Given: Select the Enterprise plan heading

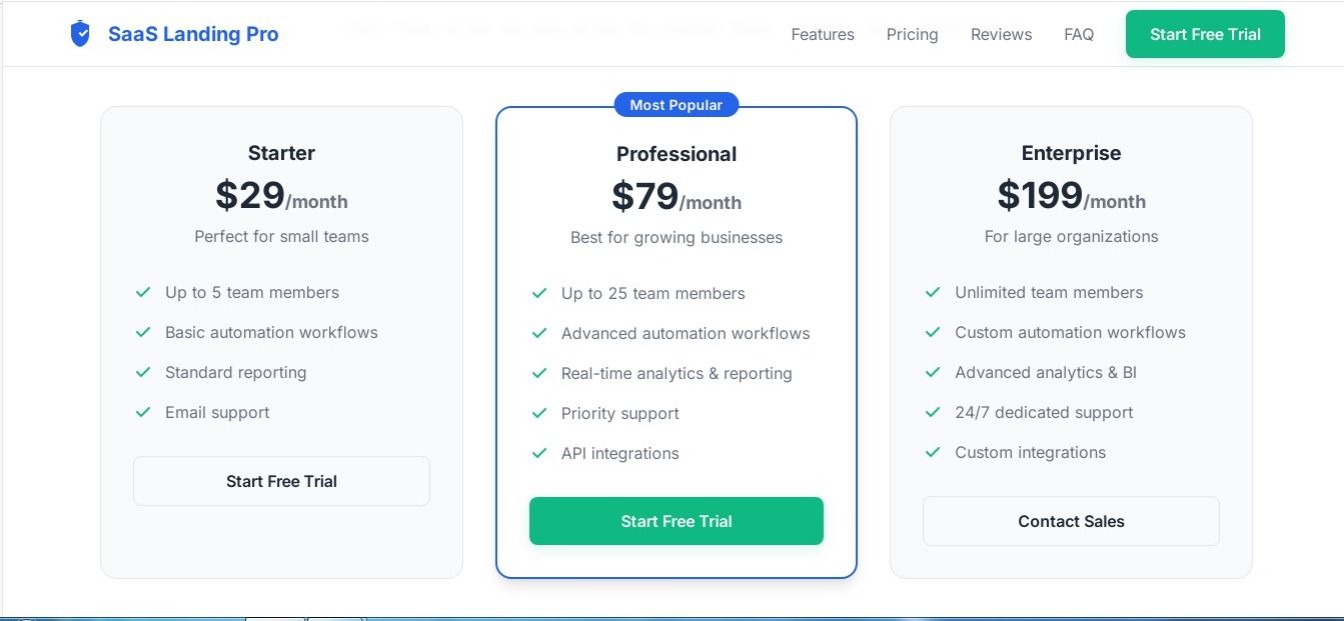Looking at the screenshot, I should point(1071,153).
